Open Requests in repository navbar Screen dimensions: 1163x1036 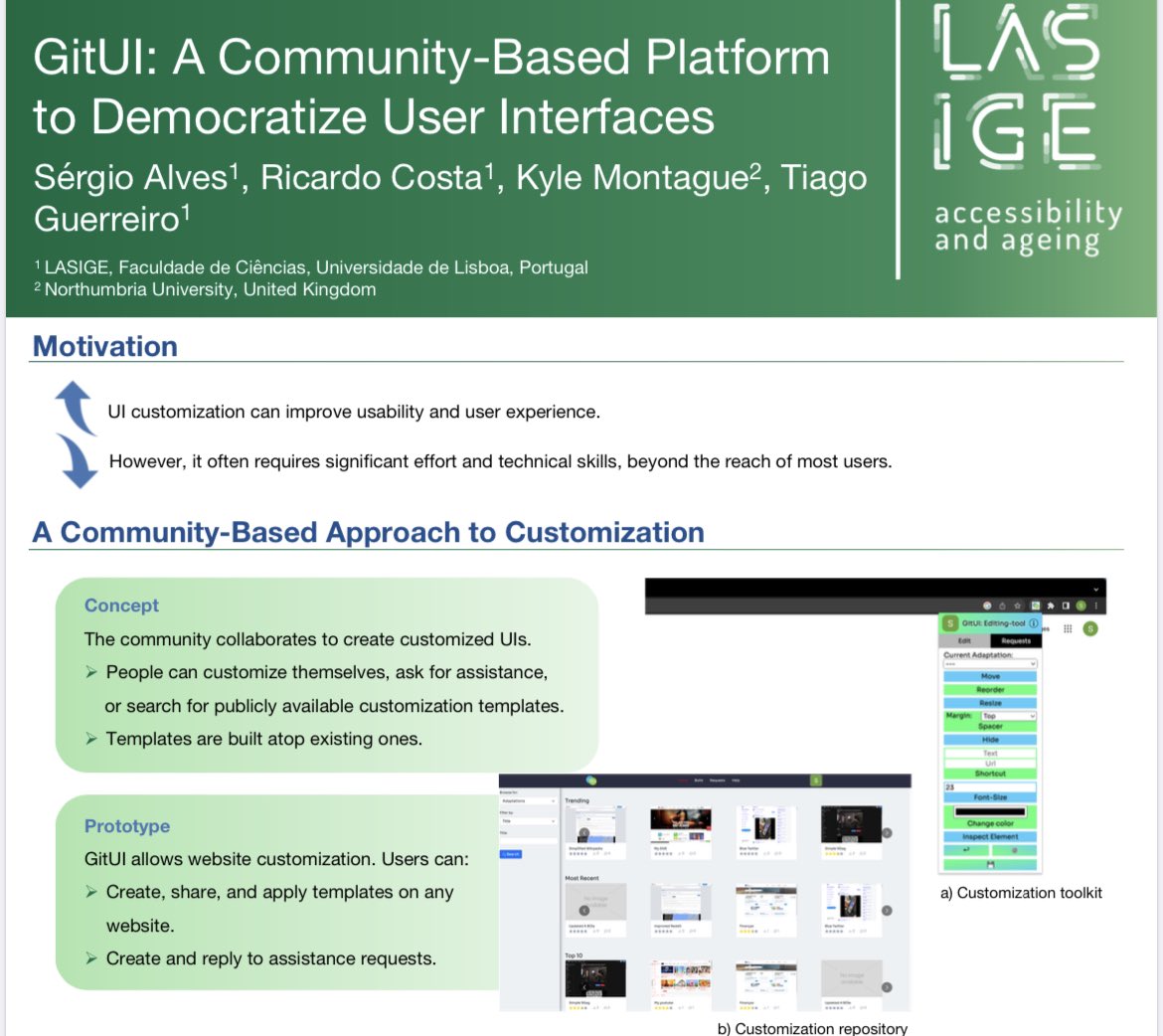[x=718, y=779]
